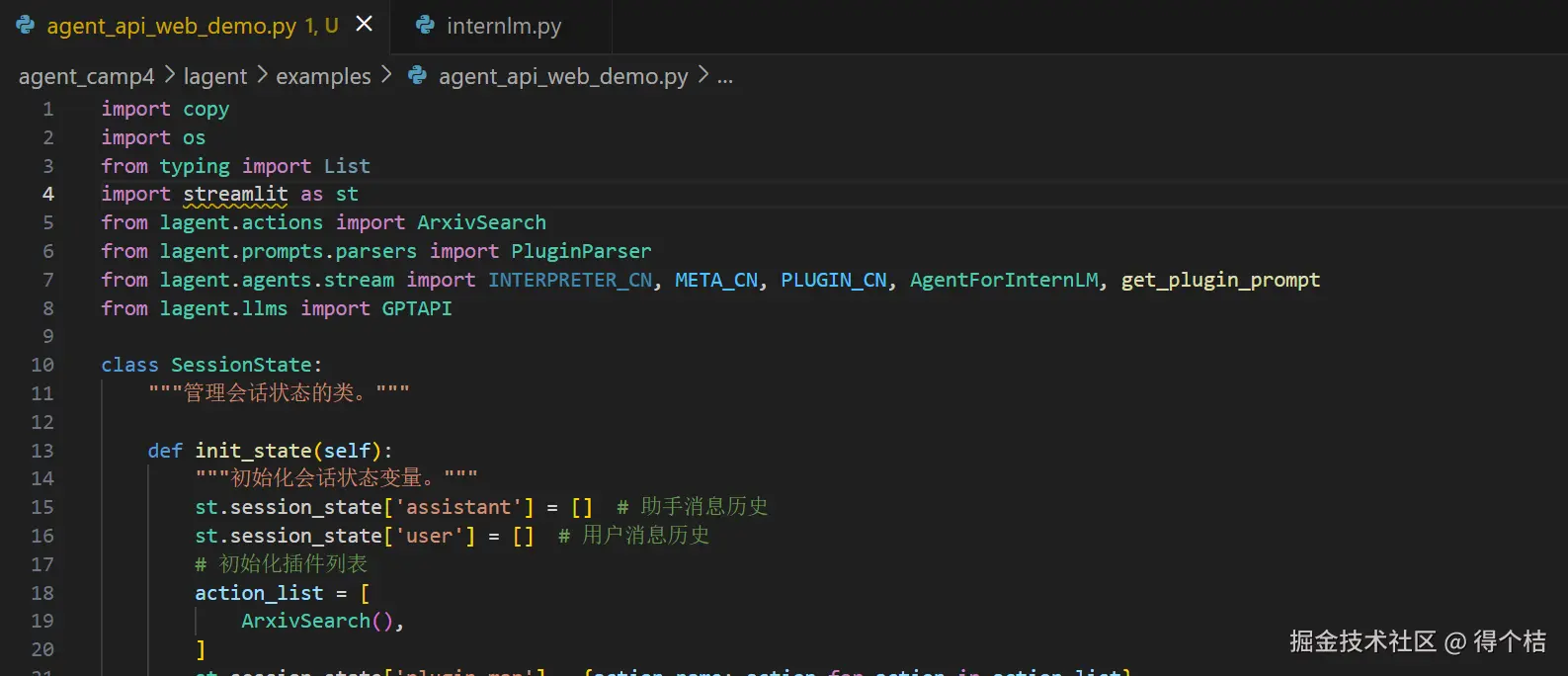
Task: Click the Python file icon in the breadcrumb
Action: click(418, 75)
